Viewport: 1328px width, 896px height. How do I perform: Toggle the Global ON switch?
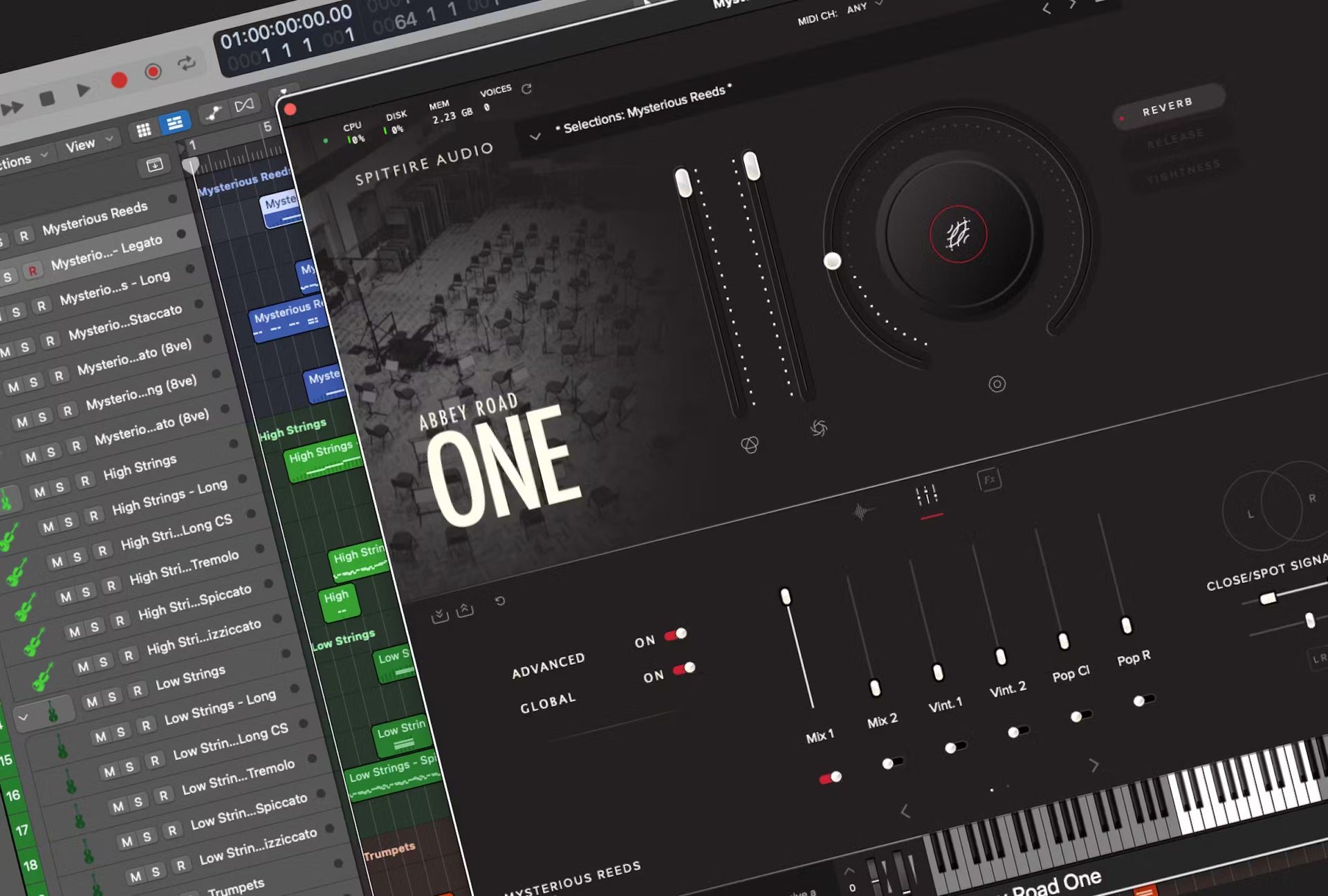684,669
